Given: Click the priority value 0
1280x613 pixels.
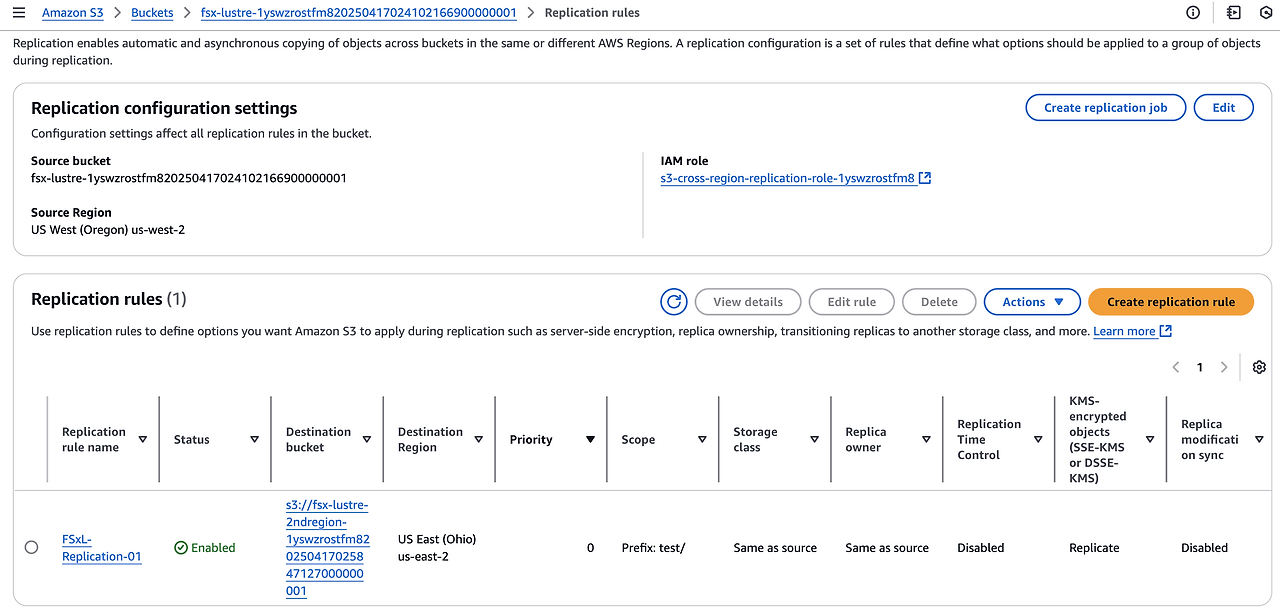Looking at the screenshot, I should pos(590,548).
